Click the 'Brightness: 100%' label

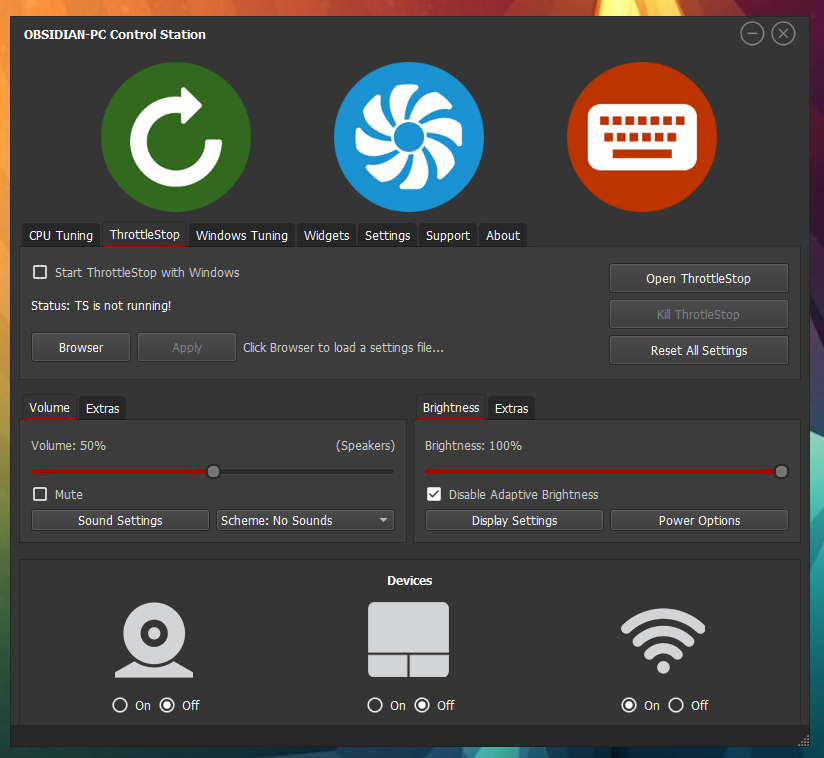(x=473, y=446)
